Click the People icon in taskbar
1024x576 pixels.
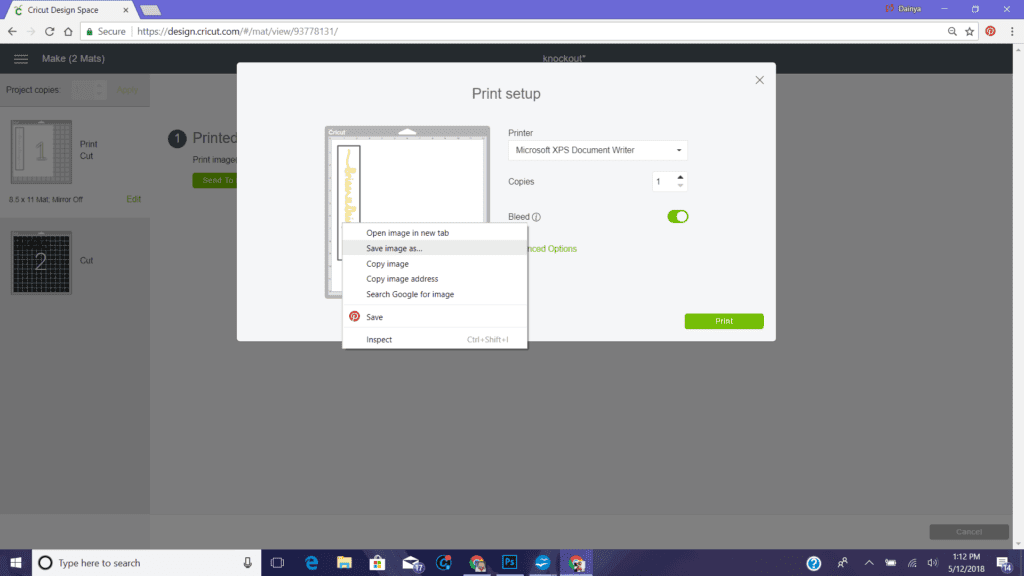click(x=842, y=563)
